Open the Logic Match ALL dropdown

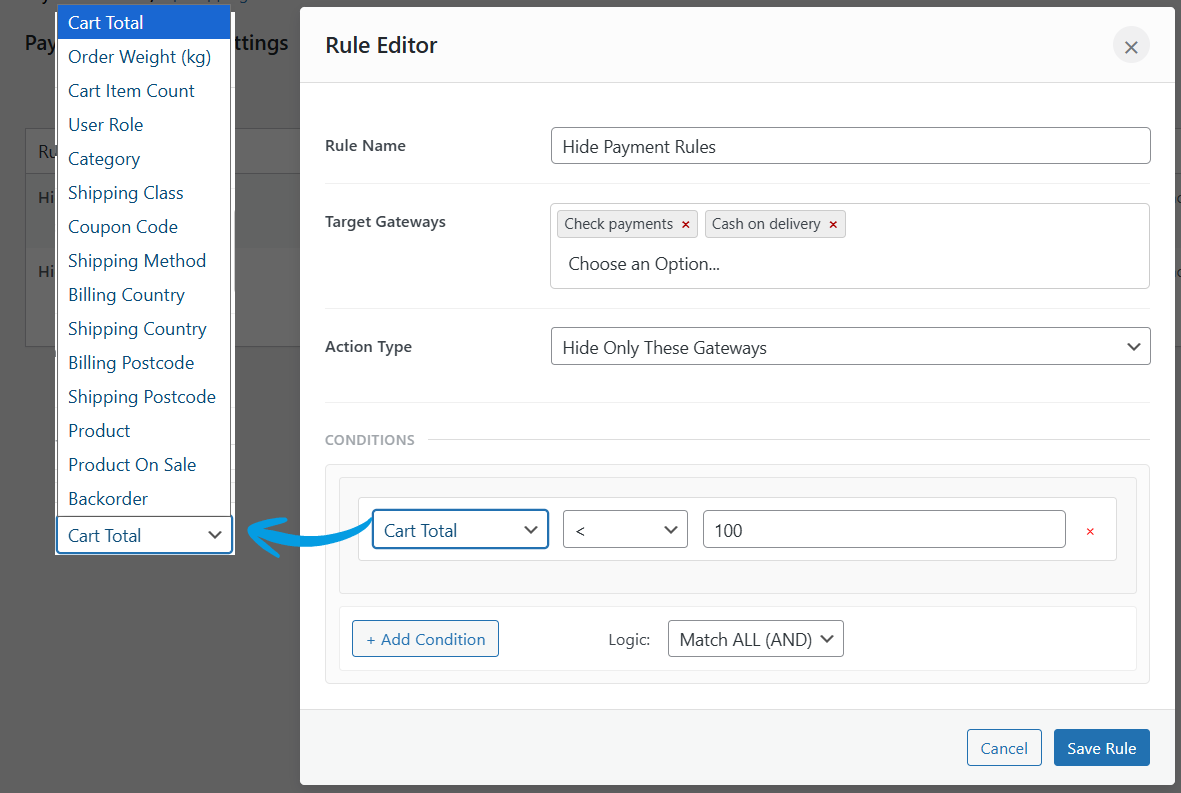pos(755,639)
